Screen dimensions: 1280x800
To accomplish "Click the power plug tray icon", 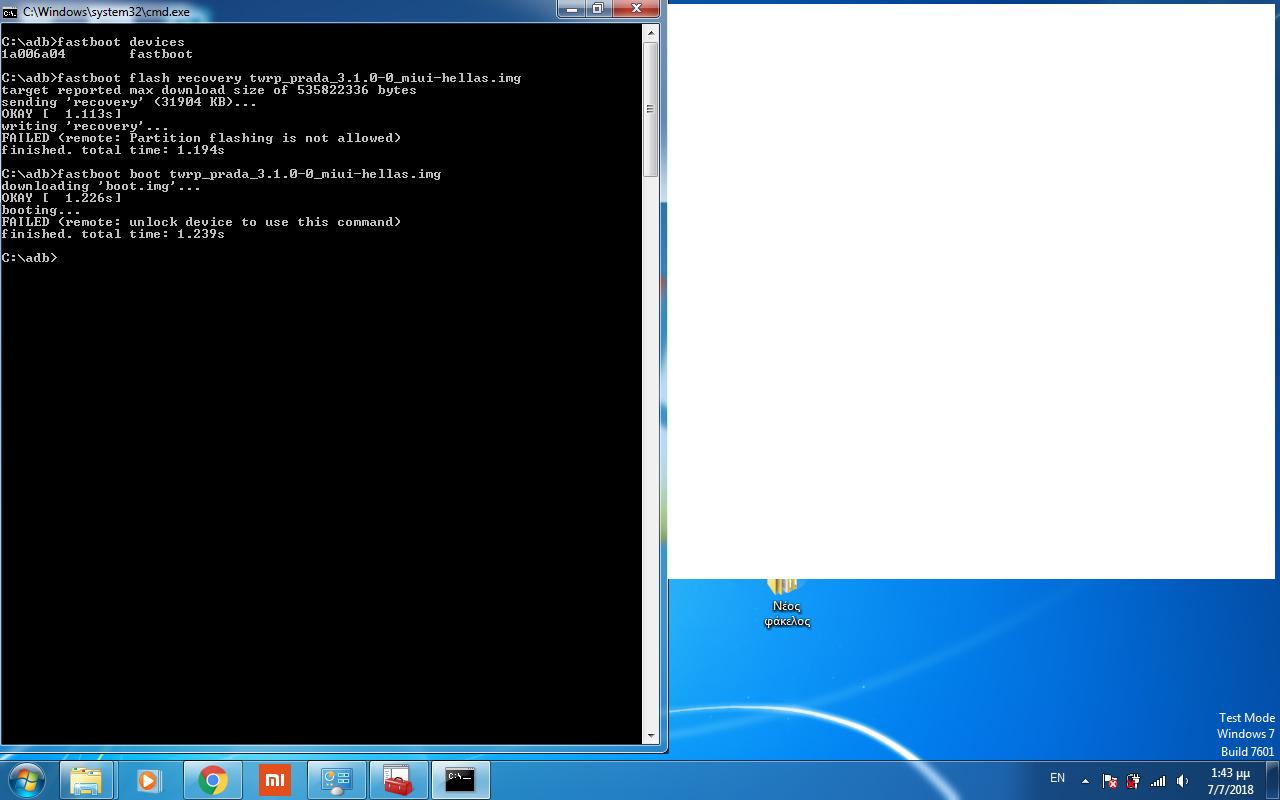I will pos(1134,780).
